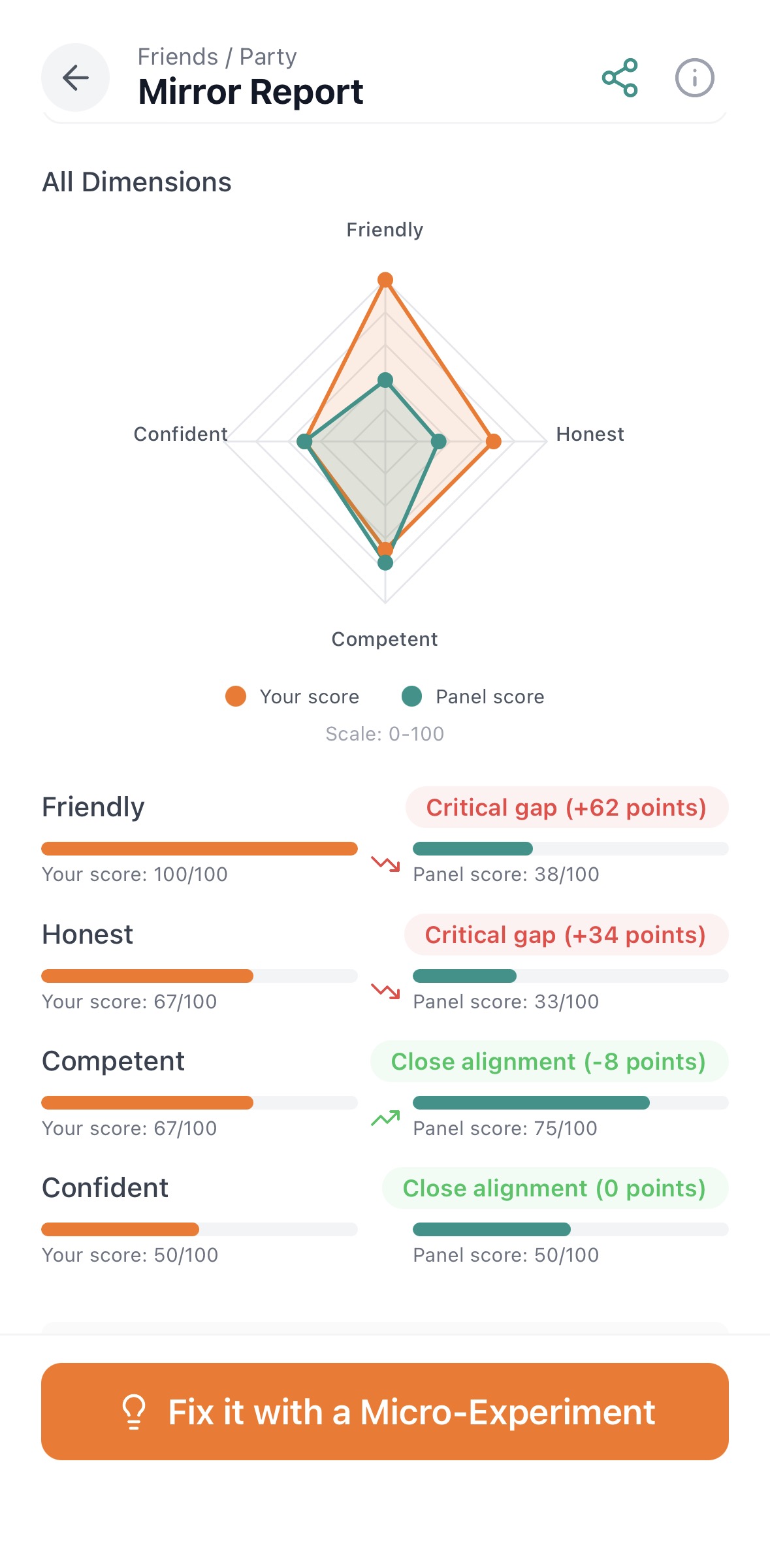This screenshot has height=1568, width=770.
Task: Click the orange Friendly point on radar chart
Action: [385, 280]
